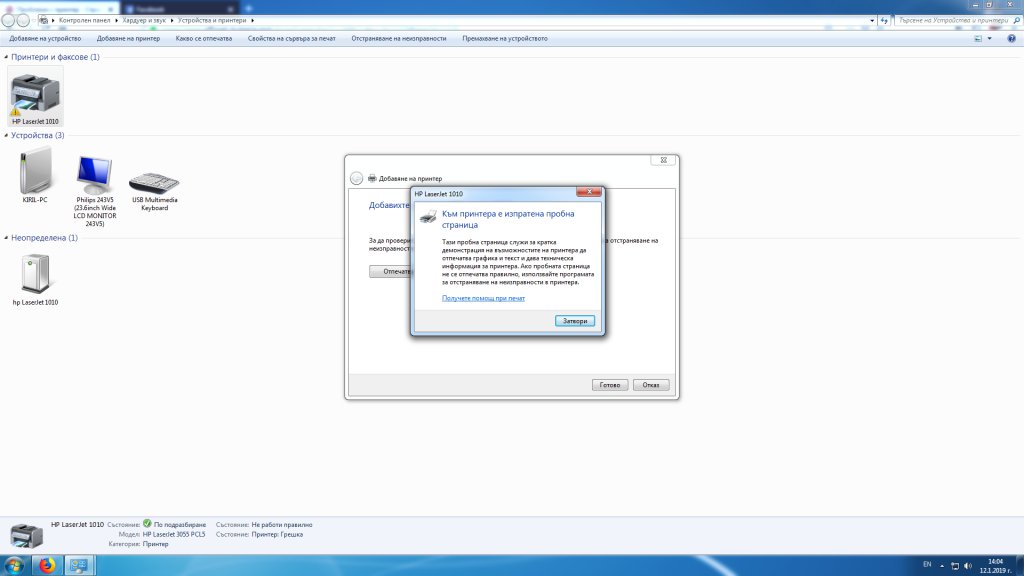Open address bar history dropdown
Screen dimensions: 1024x576
[x=872, y=20]
